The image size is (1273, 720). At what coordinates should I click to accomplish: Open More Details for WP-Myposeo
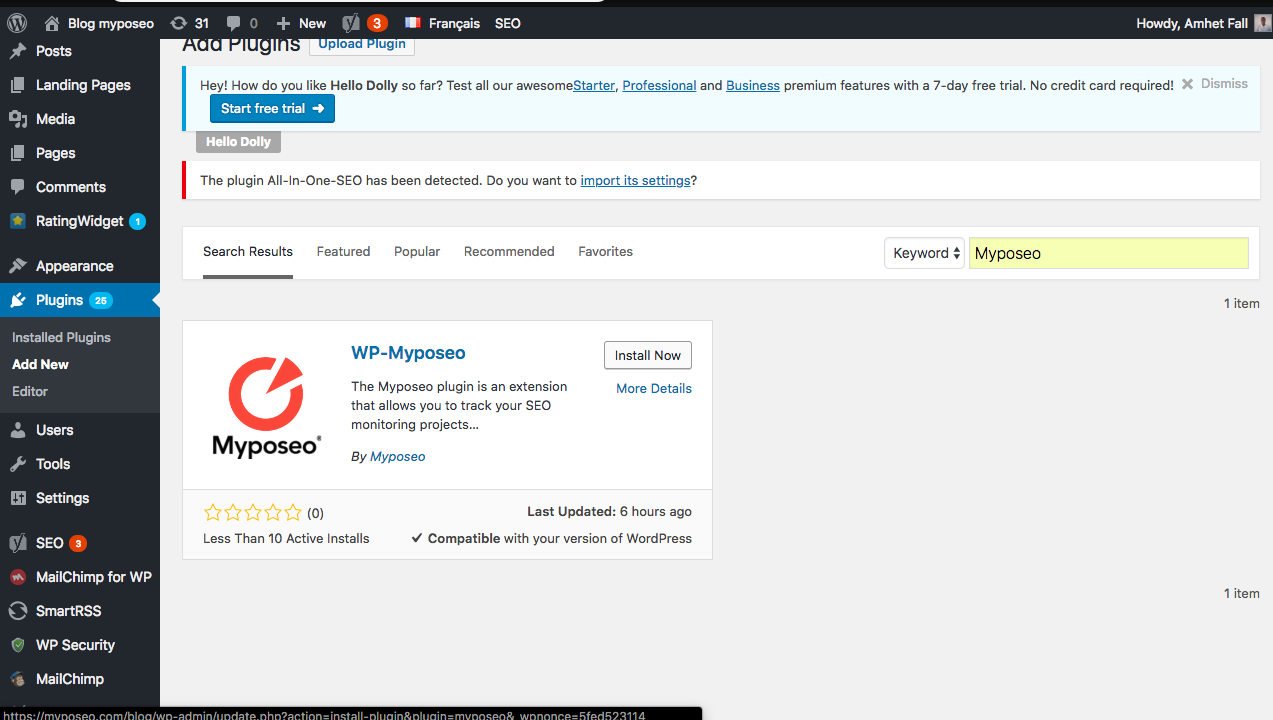(654, 389)
